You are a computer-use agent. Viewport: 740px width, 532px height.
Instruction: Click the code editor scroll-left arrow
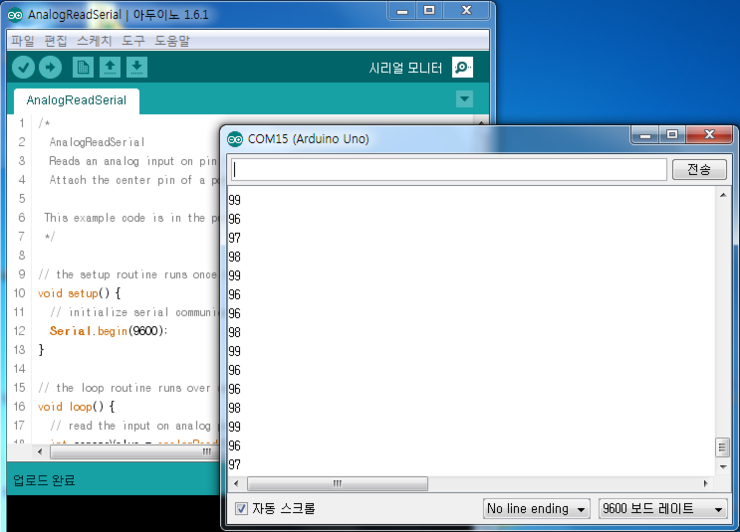click(x=40, y=452)
